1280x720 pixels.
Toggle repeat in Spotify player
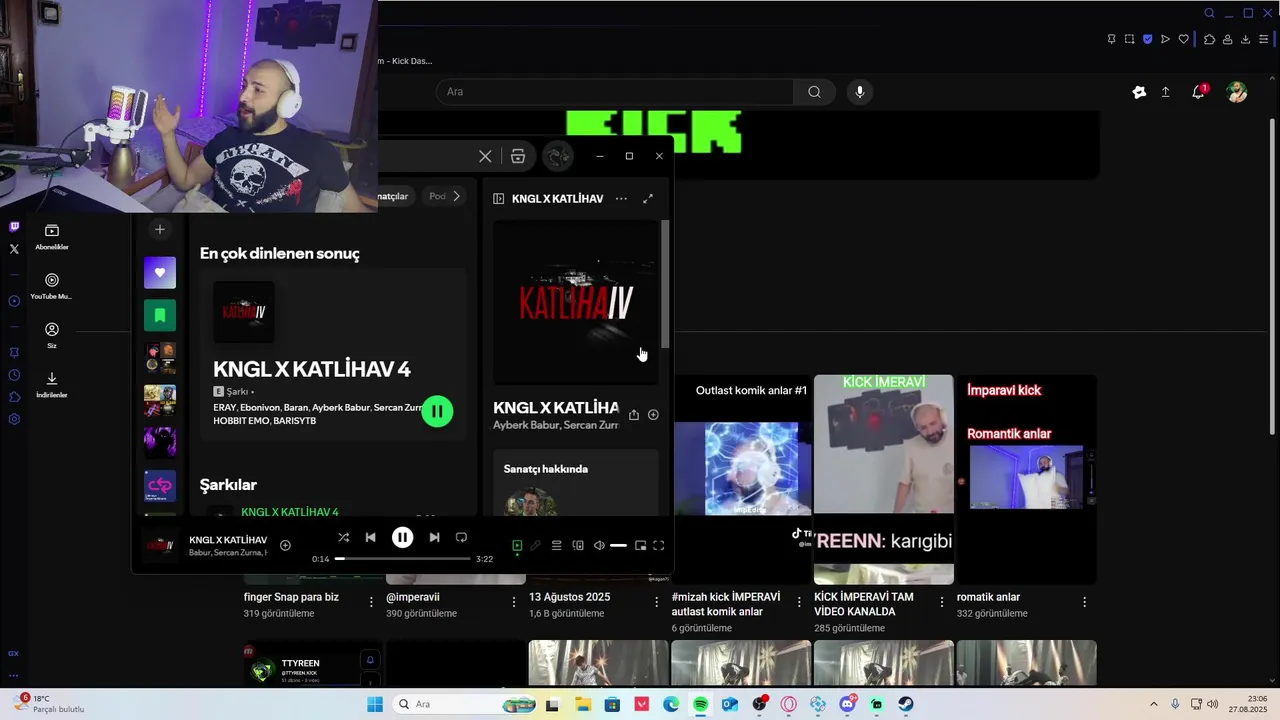coord(461,537)
